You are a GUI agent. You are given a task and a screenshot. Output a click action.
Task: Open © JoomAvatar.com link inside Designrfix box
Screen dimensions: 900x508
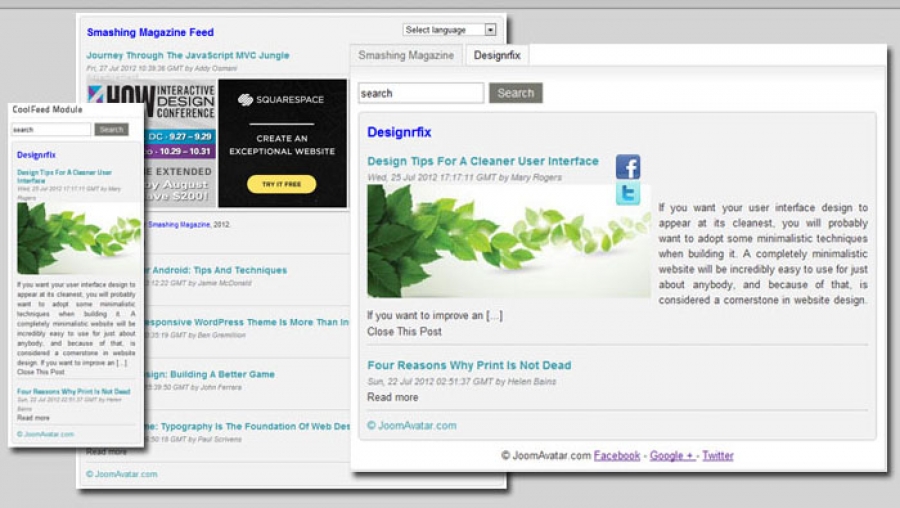click(x=412, y=425)
